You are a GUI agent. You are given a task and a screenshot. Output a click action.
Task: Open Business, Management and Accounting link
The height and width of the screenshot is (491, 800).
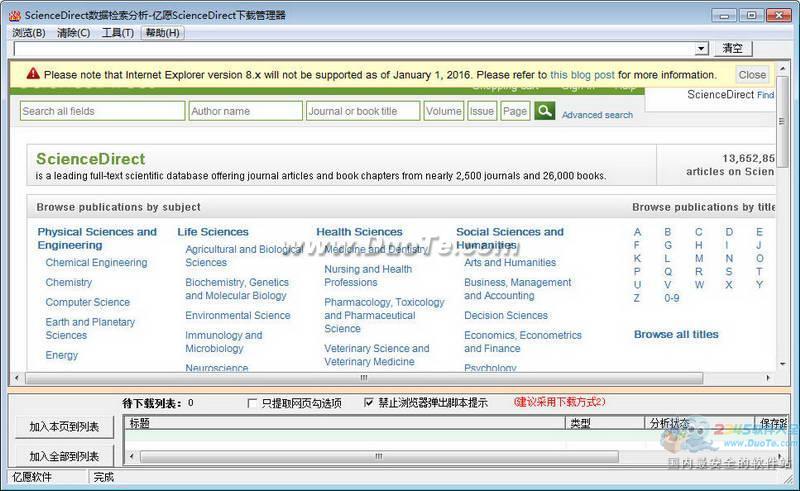518,289
